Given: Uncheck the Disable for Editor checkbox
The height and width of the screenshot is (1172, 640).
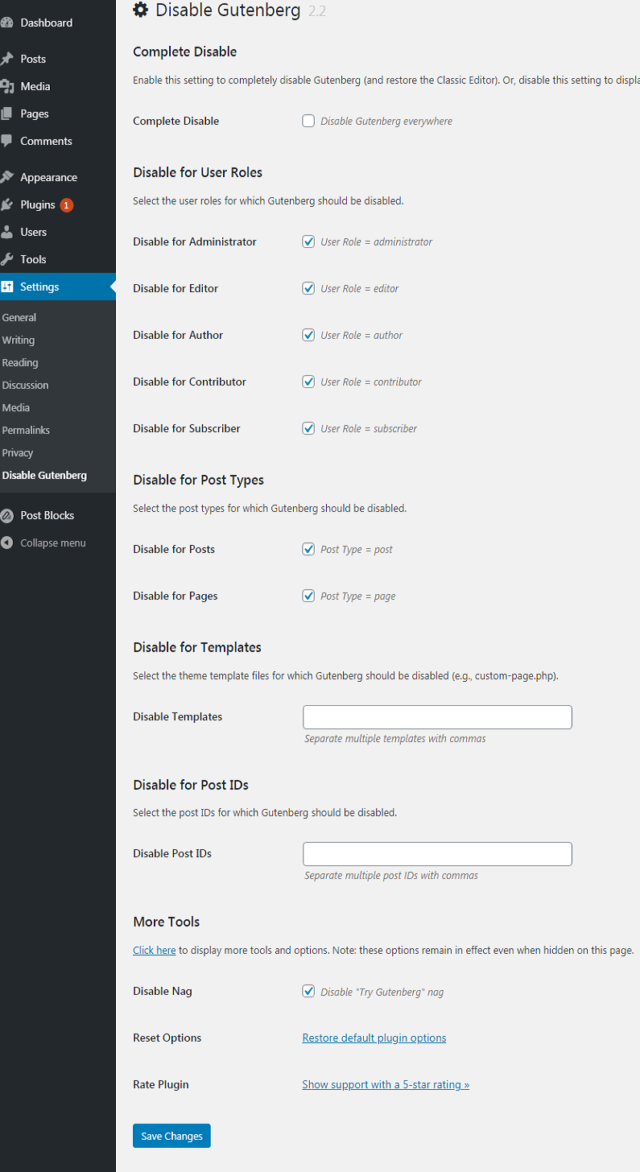Looking at the screenshot, I should click(308, 288).
